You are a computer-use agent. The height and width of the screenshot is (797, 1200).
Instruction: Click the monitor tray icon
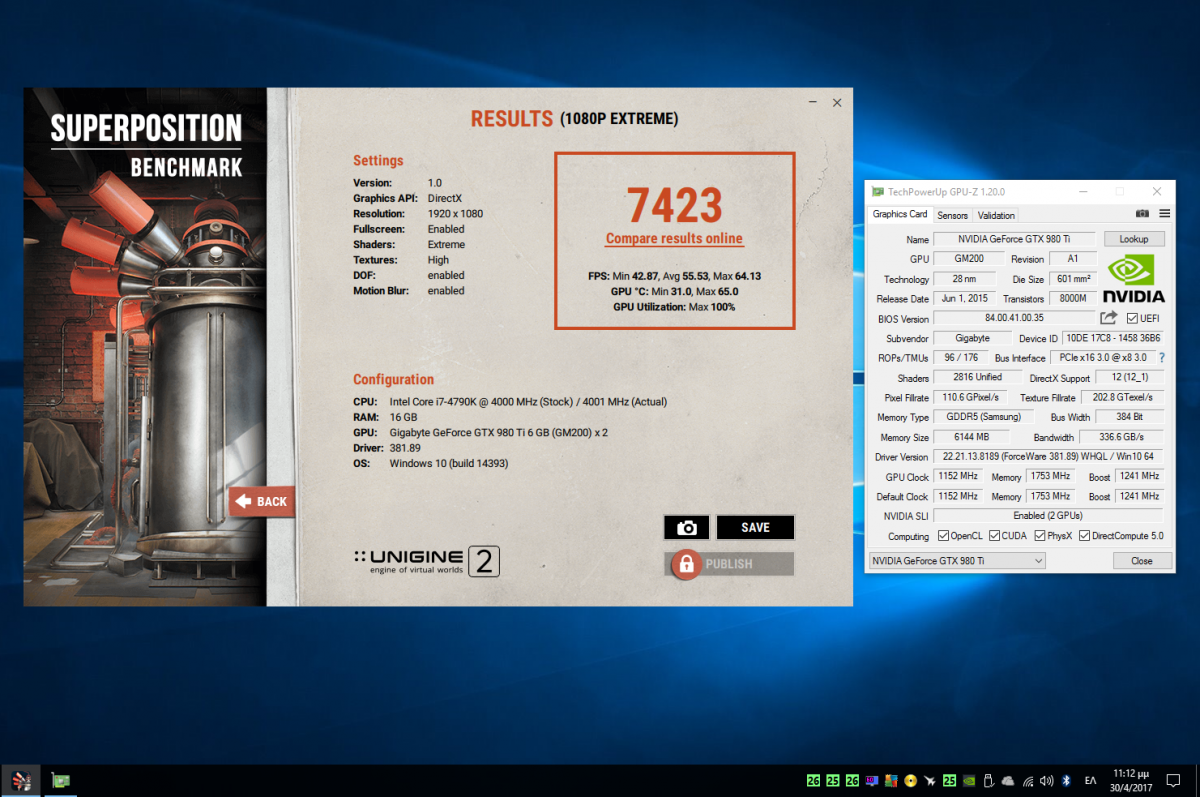coord(872,780)
